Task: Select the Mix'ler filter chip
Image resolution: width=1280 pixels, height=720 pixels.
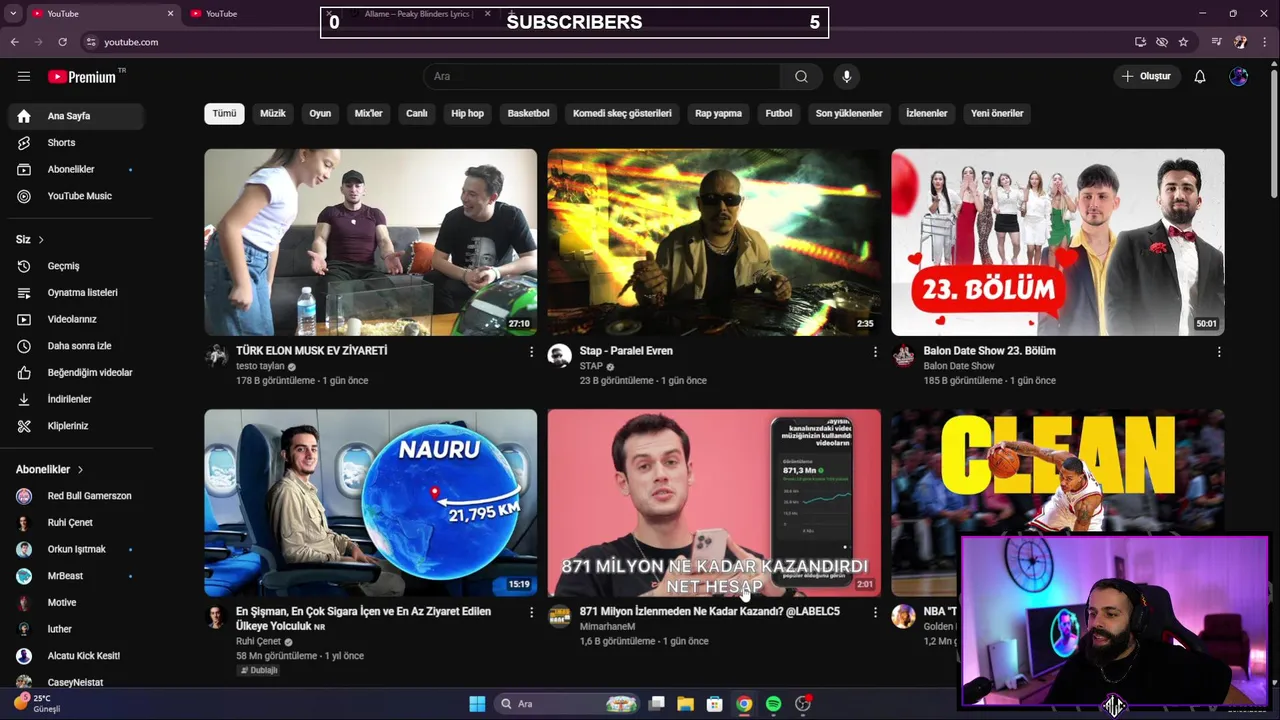Action: tap(368, 113)
